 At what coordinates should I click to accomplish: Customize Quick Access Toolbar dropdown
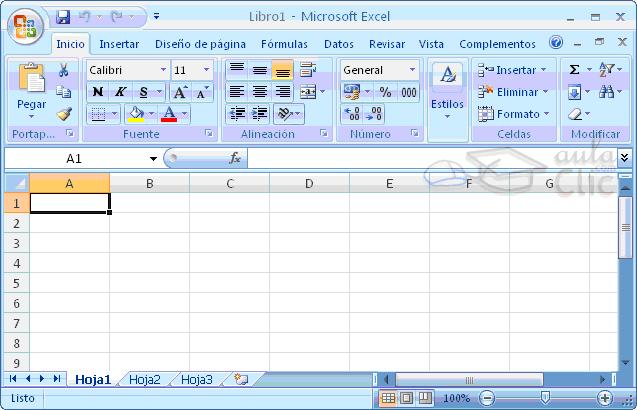(156, 17)
